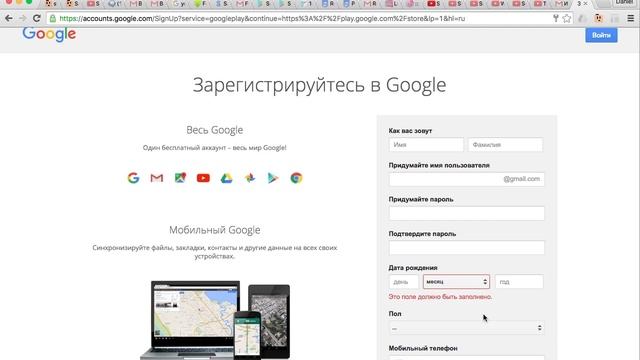Click the Мобильный телефон label

423,348
